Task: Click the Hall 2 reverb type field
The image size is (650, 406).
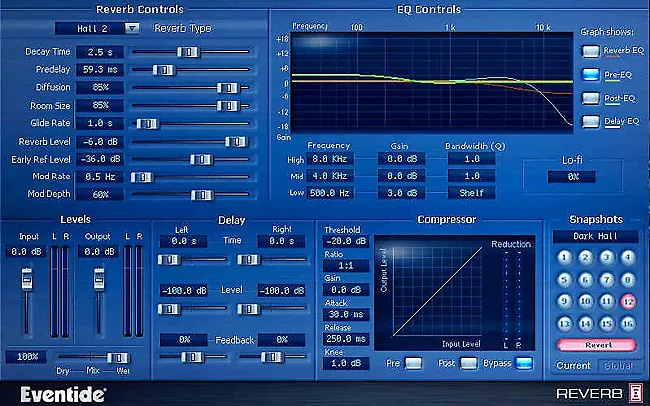Action: tap(90, 28)
